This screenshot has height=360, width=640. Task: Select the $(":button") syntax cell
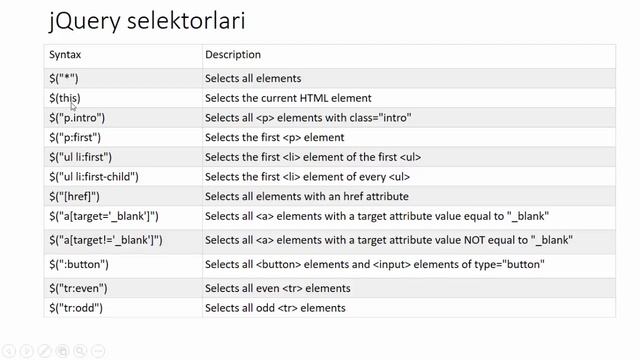123,266
